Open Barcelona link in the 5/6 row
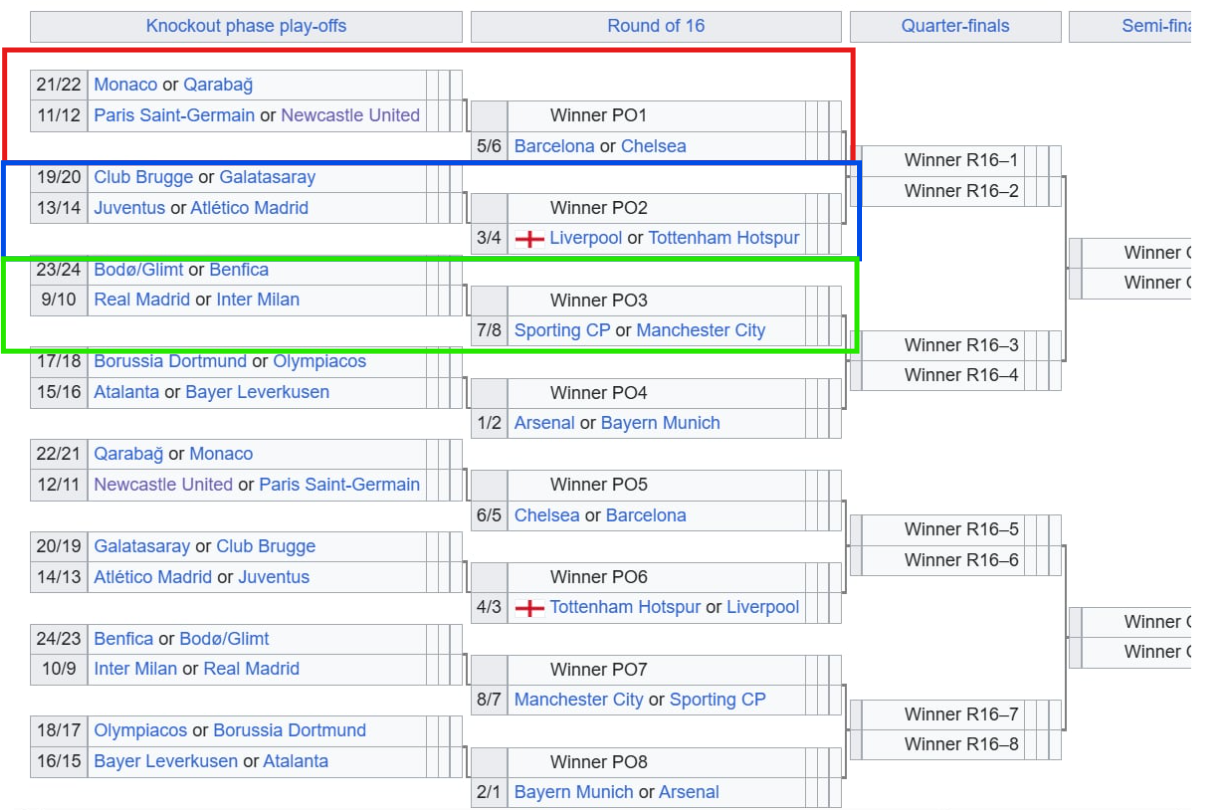 pos(554,146)
